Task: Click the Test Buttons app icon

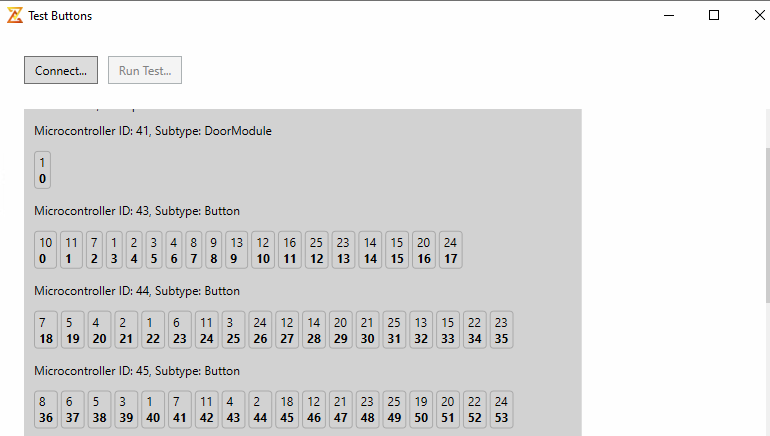Action: [15, 16]
